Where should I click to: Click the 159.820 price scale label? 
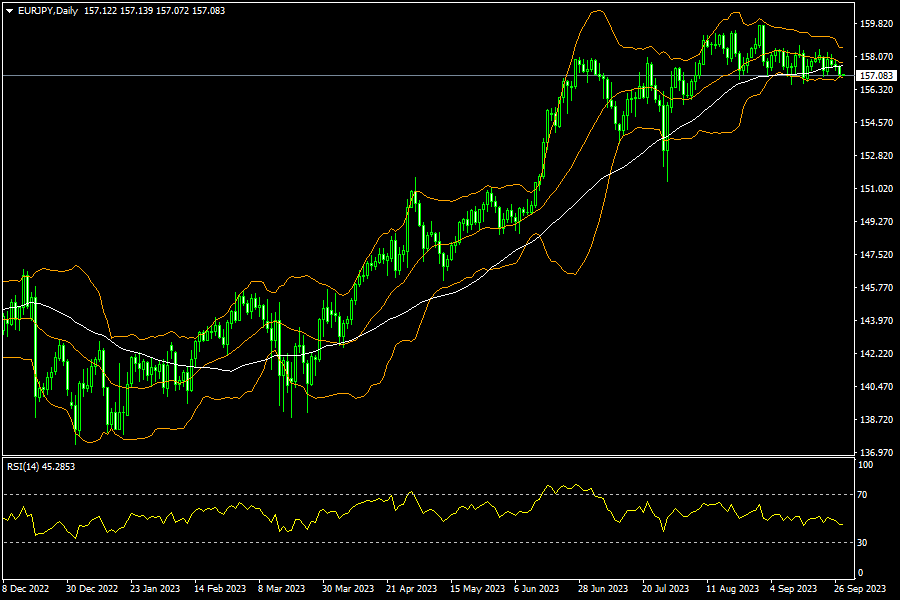coord(876,24)
